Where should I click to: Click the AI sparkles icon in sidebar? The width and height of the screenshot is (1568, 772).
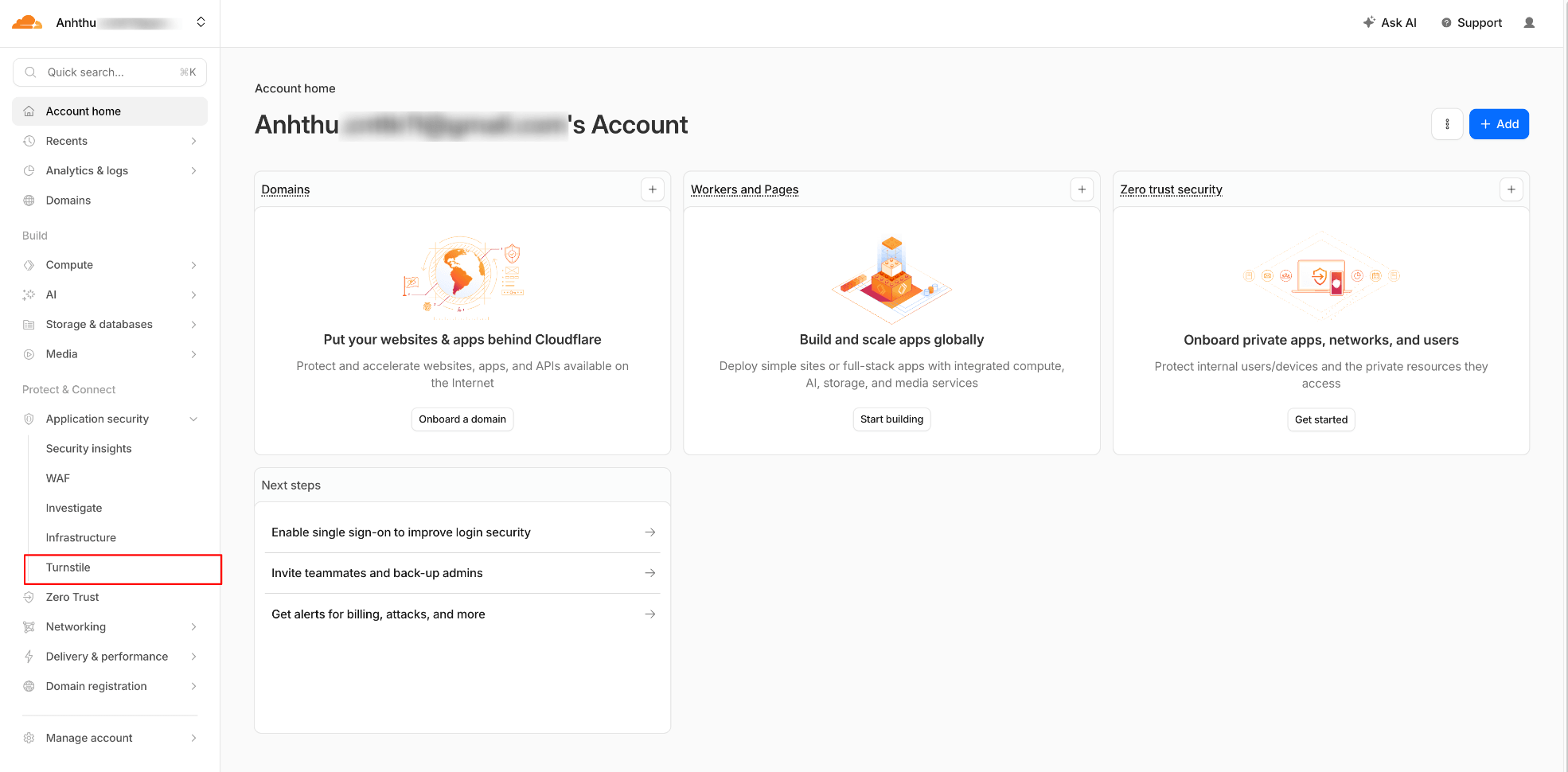(29, 294)
